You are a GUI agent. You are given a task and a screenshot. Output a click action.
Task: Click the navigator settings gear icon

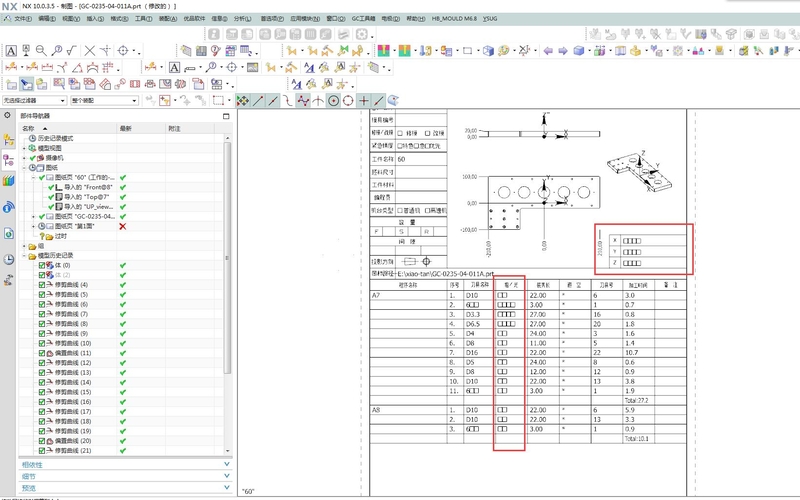pyautogui.click(x=7, y=116)
